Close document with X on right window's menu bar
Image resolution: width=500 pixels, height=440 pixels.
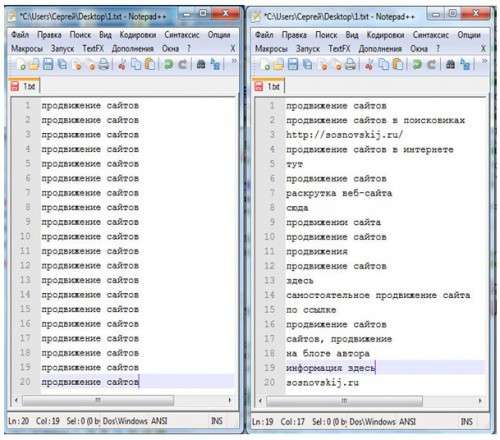point(483,49)
